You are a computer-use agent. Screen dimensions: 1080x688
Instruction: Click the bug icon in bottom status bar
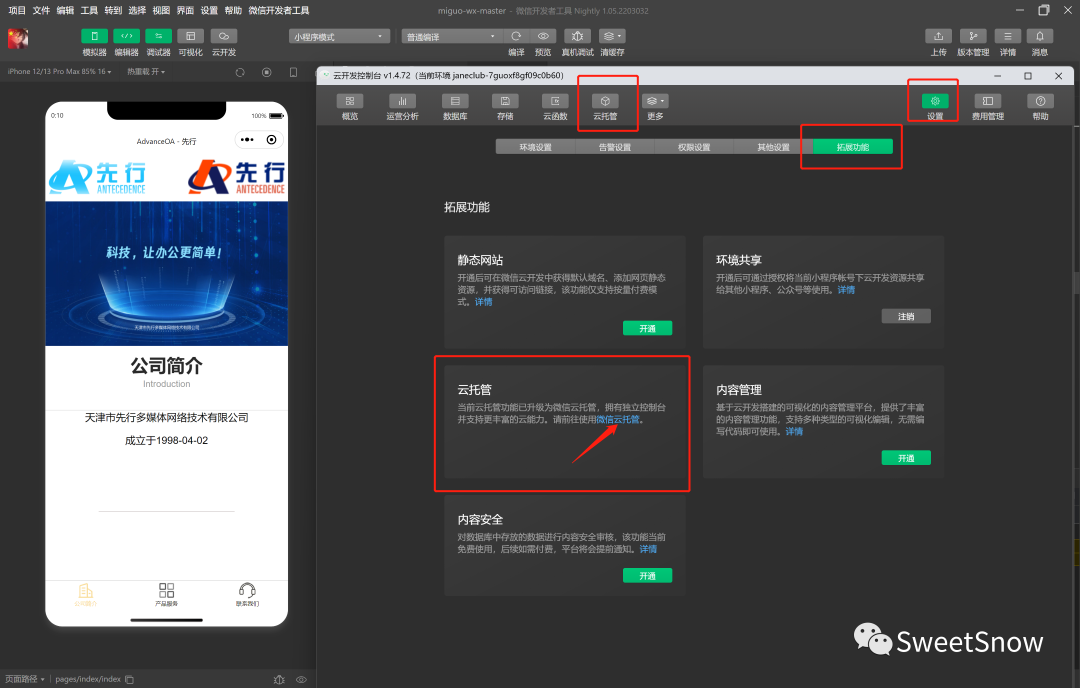[279, 680]
